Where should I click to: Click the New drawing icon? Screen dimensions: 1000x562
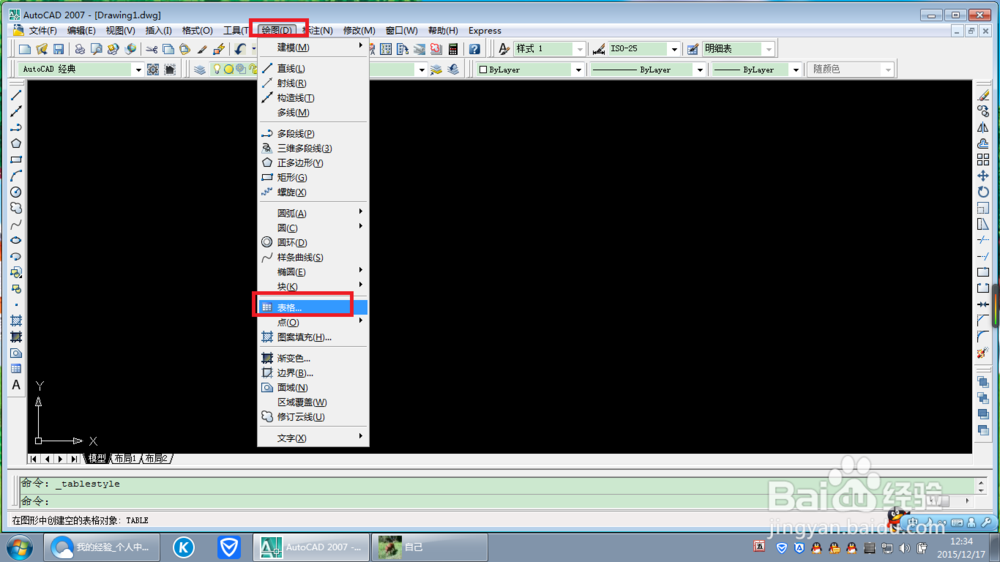pos(25,49)
